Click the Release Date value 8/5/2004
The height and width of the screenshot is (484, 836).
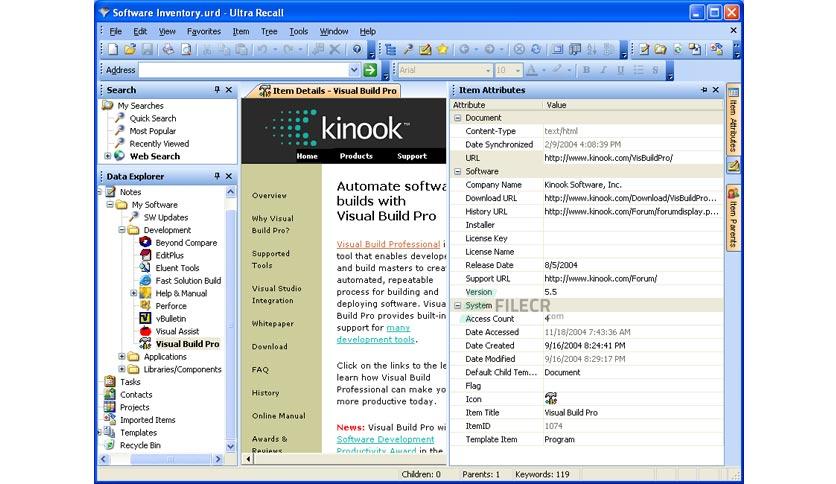point(560,265)
